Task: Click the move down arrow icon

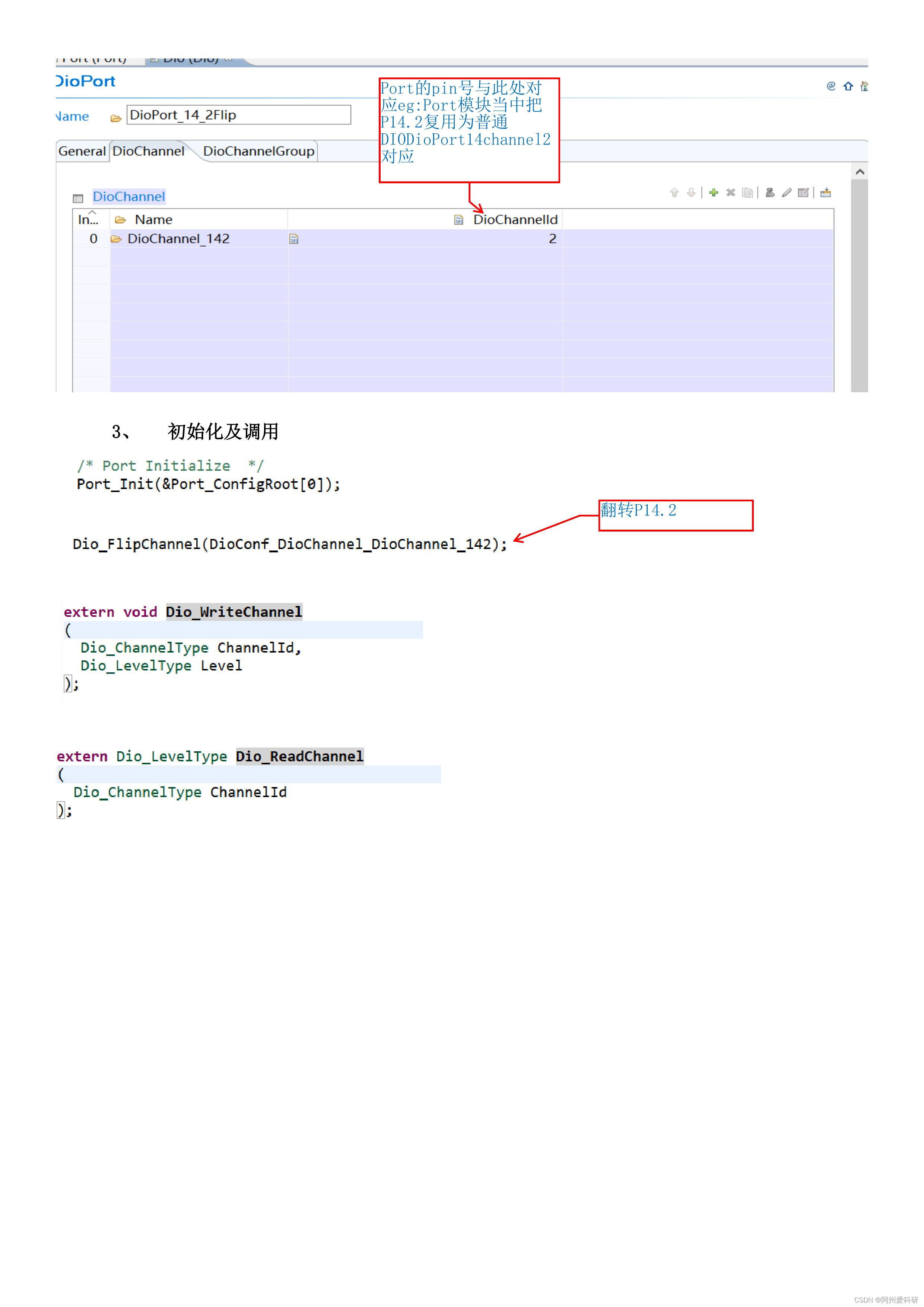Action: [x=690, y=193]
